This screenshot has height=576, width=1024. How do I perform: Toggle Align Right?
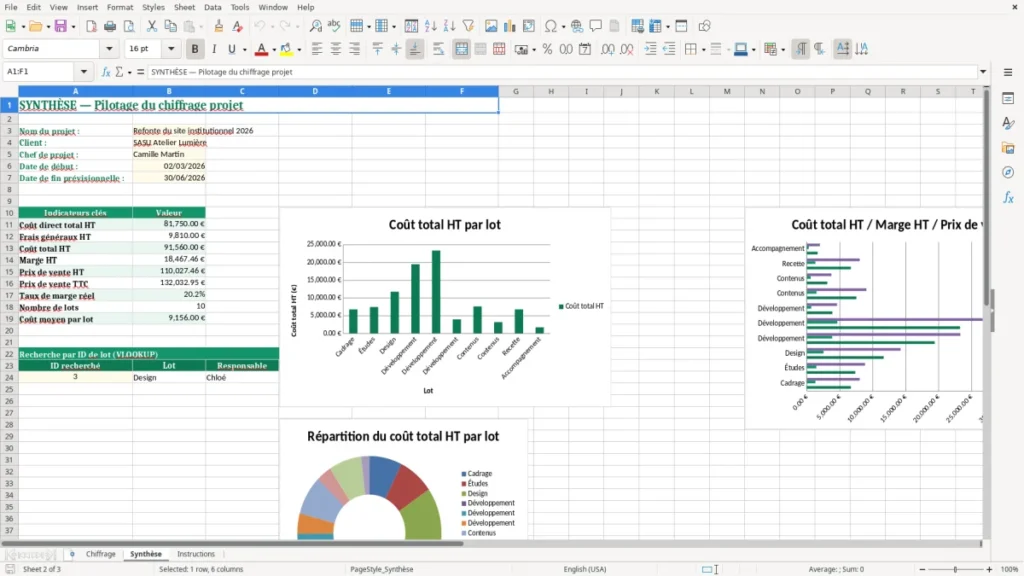tap(355, 49)
